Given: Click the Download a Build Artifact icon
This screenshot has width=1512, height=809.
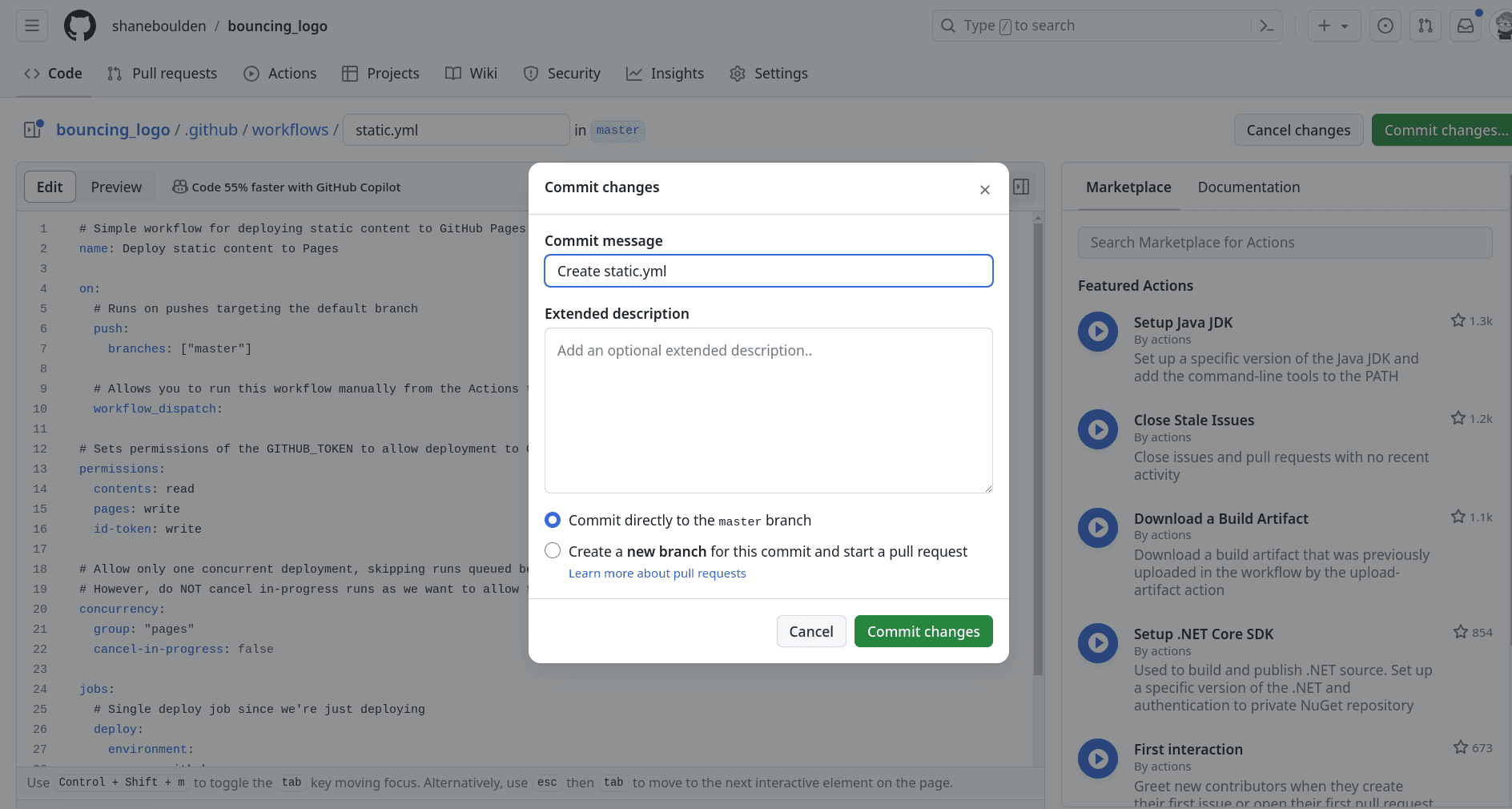Looking at the screenshot, I should (1098, 528).
